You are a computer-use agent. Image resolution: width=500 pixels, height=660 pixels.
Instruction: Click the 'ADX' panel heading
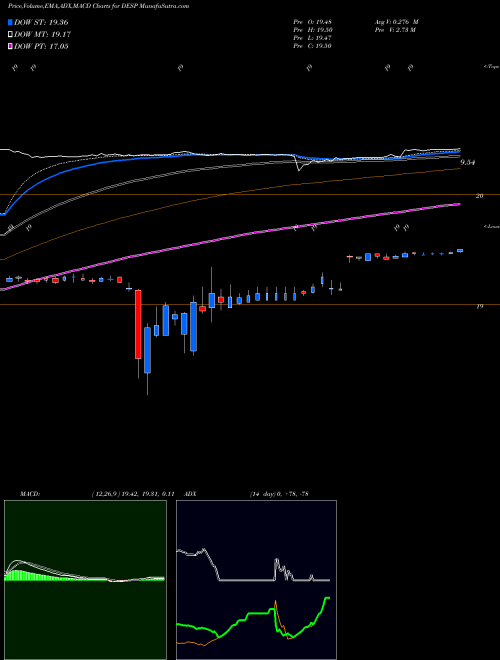pos(191,494)
